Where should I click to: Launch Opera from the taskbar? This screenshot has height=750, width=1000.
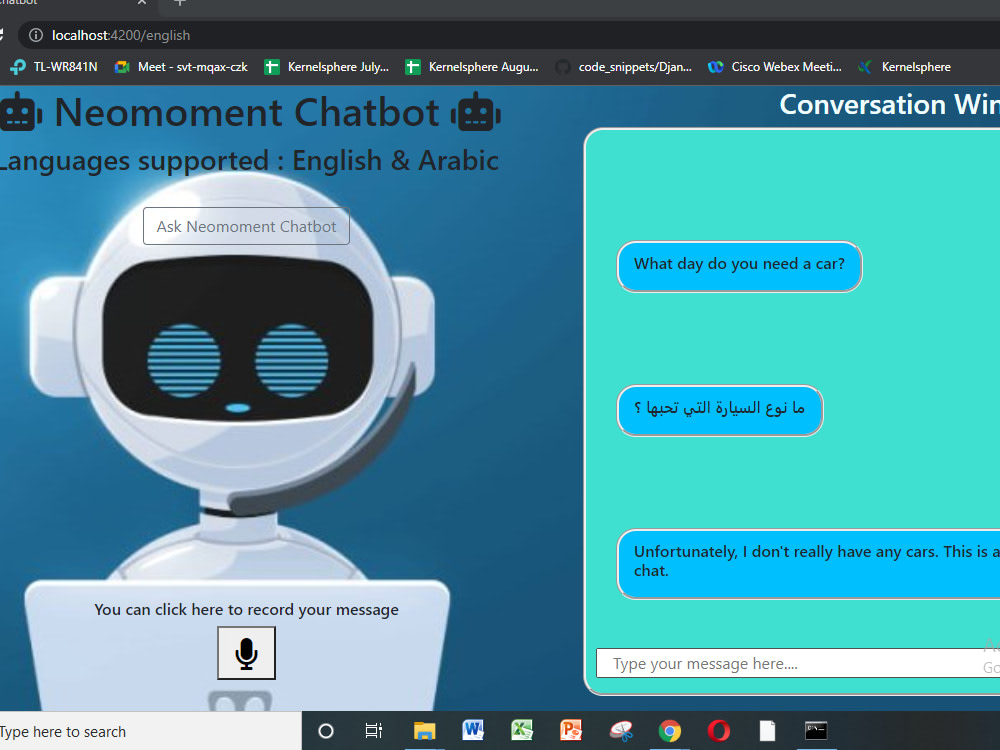[718, 731]
